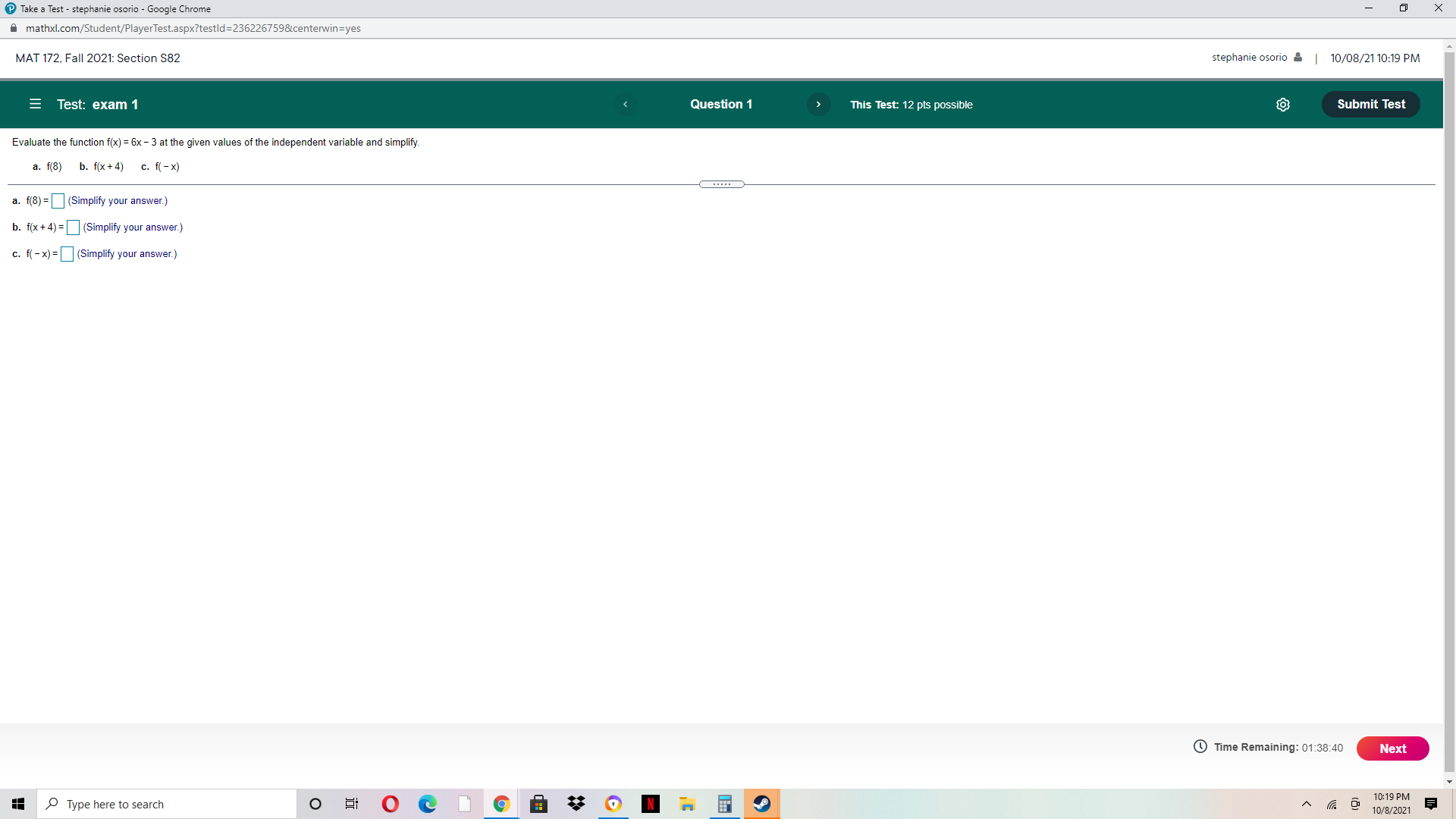Image resolution: width=1456 pixels, height=819 pixels.
Task: Advance with the next question arrow
Action: tap(818, 104)
